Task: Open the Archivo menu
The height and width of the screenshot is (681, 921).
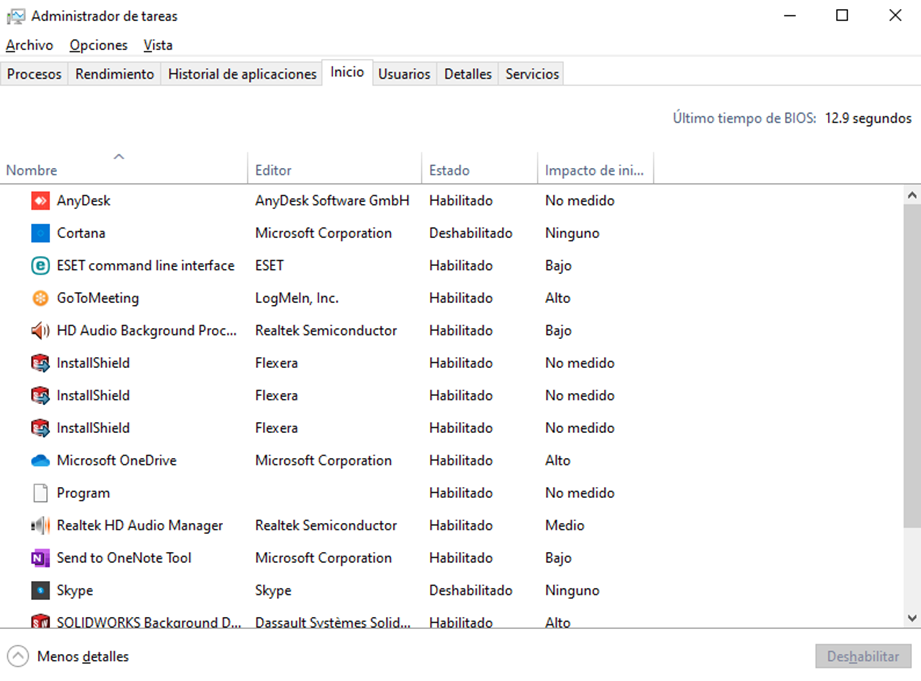Action: (29, 45)
